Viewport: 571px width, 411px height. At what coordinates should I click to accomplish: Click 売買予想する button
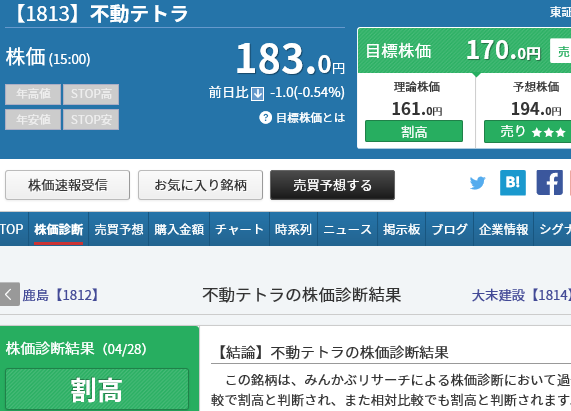pos(332,185)
